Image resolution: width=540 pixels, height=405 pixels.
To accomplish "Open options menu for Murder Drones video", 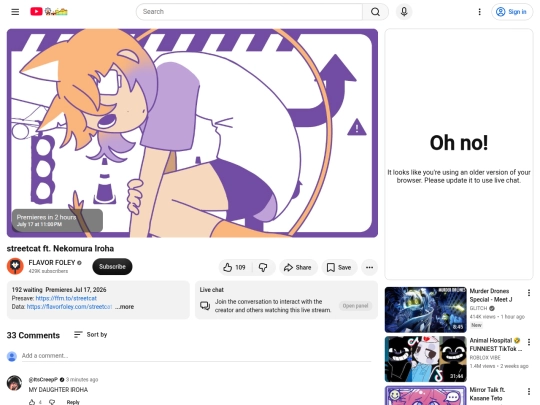I will (529, 293).
